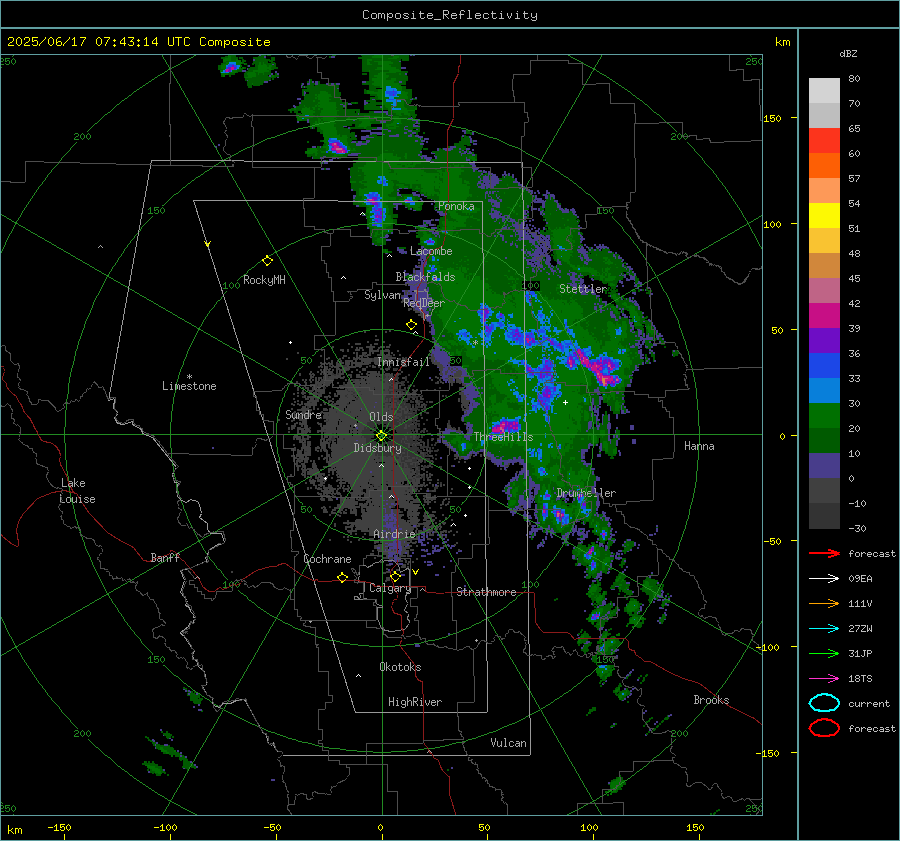Click the Blackfalds city label
Image resolution: width=900 pixels, height=841 pixels.
click(425, 277)
